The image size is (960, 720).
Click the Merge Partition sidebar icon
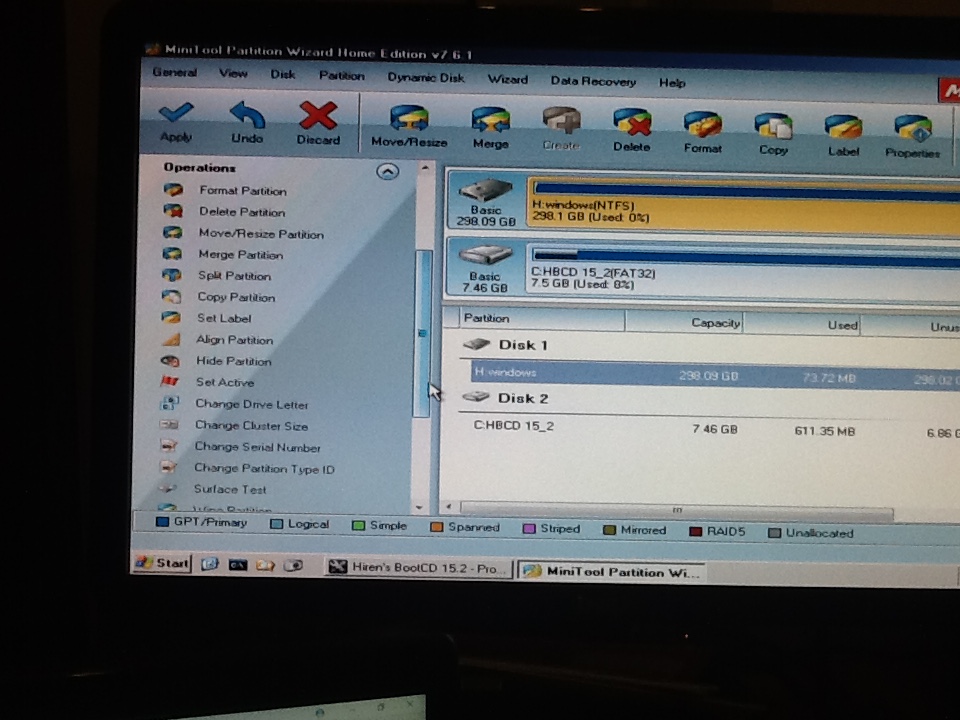[x=172, y=253]
